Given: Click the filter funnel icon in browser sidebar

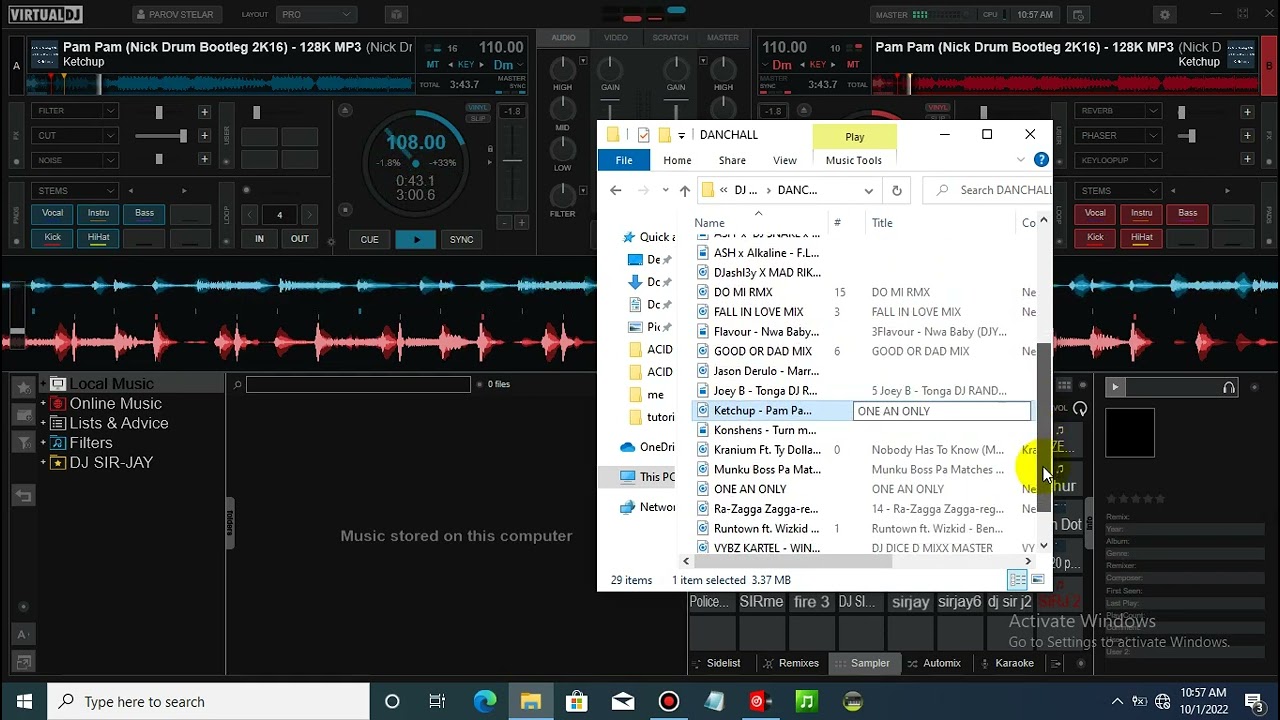Looking at the screenshot, I should coord(24,442).
